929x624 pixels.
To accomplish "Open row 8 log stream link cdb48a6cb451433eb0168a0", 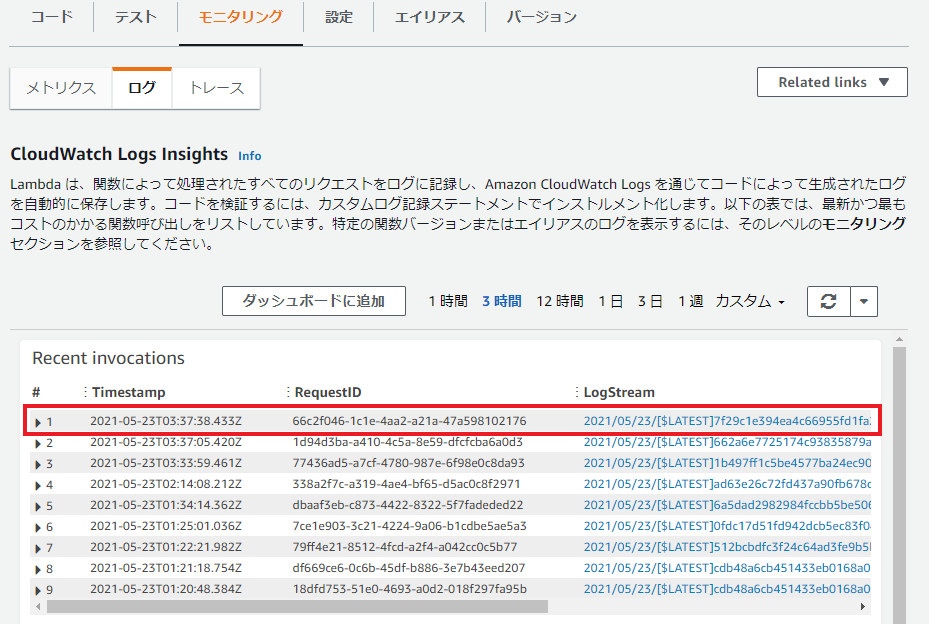I will [x=727, y=568].
